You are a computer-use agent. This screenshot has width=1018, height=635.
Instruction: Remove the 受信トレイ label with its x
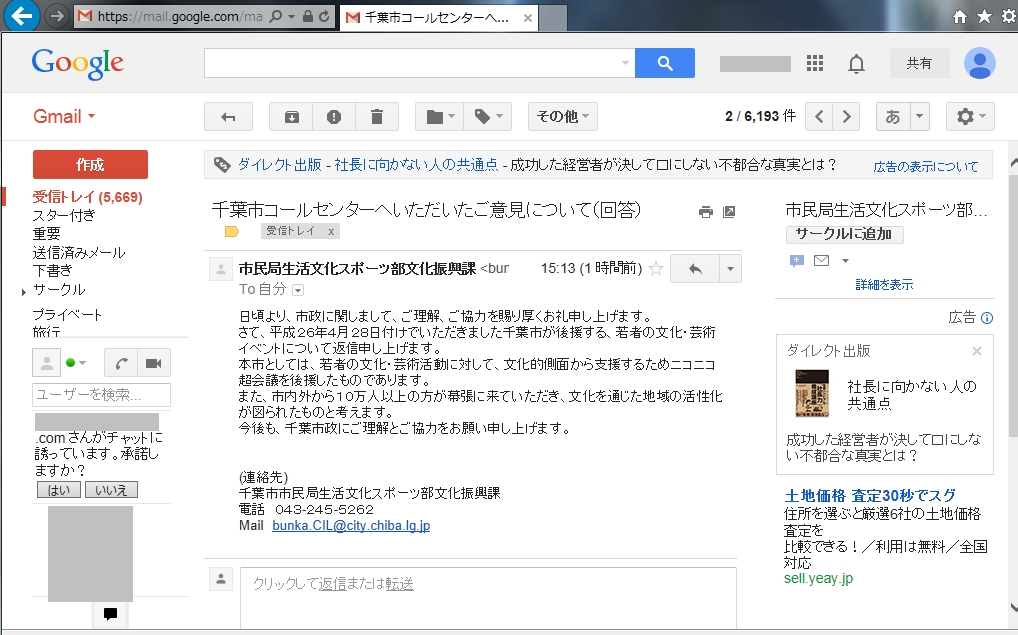(x=331, y=232)
